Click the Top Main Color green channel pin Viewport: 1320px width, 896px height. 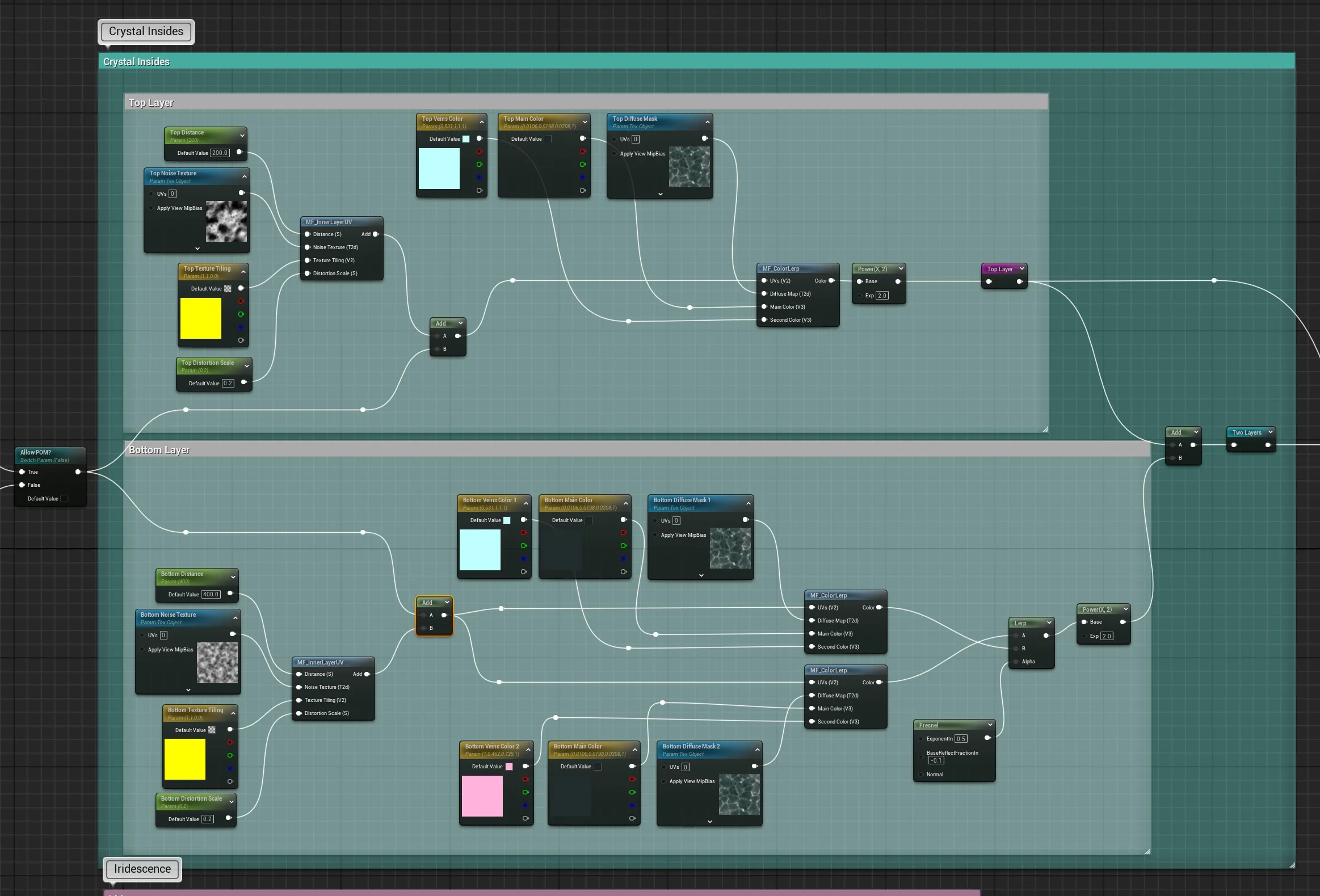583,165
